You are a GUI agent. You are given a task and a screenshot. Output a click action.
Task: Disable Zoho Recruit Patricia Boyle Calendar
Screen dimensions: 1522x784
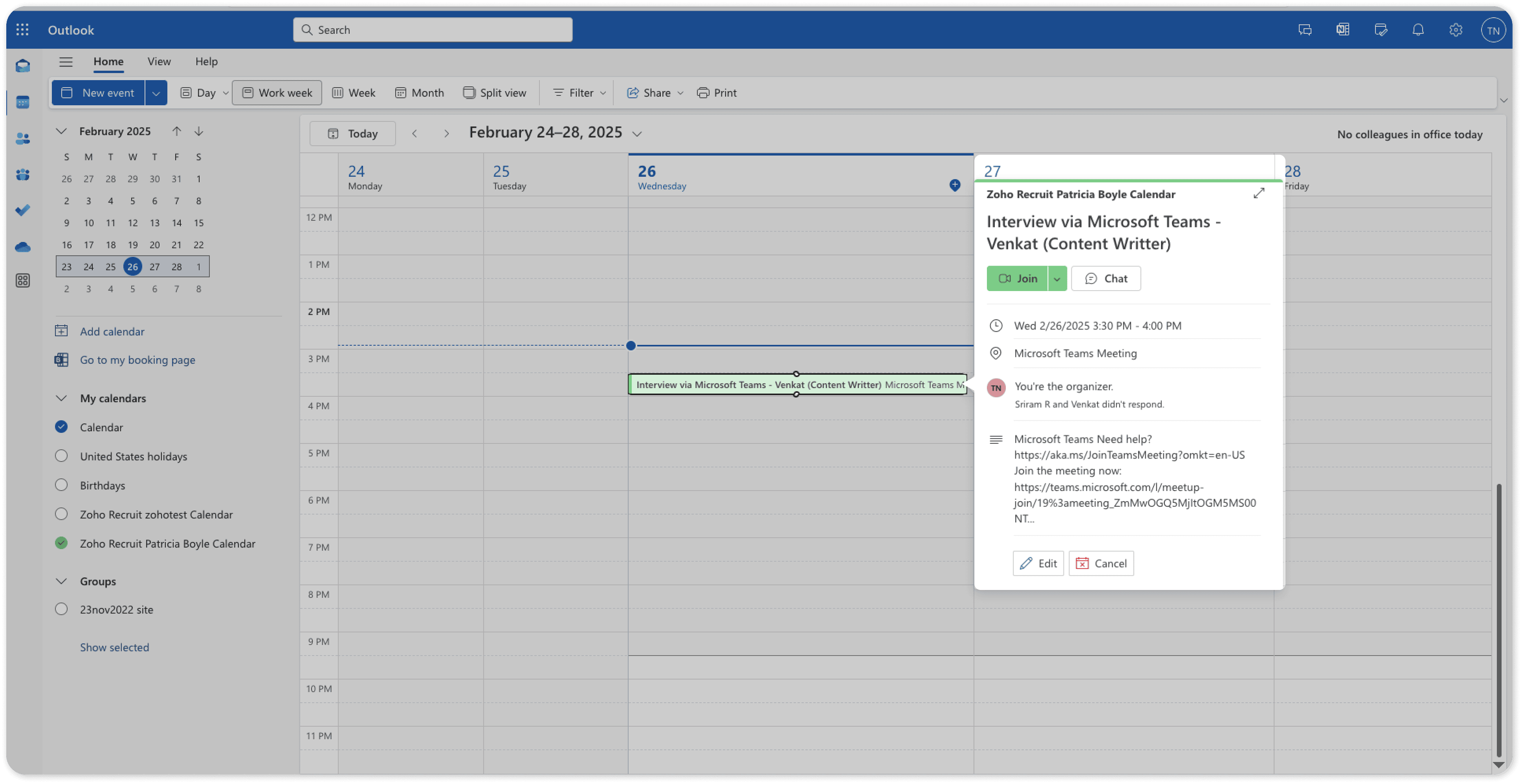[x=61, y=543]
